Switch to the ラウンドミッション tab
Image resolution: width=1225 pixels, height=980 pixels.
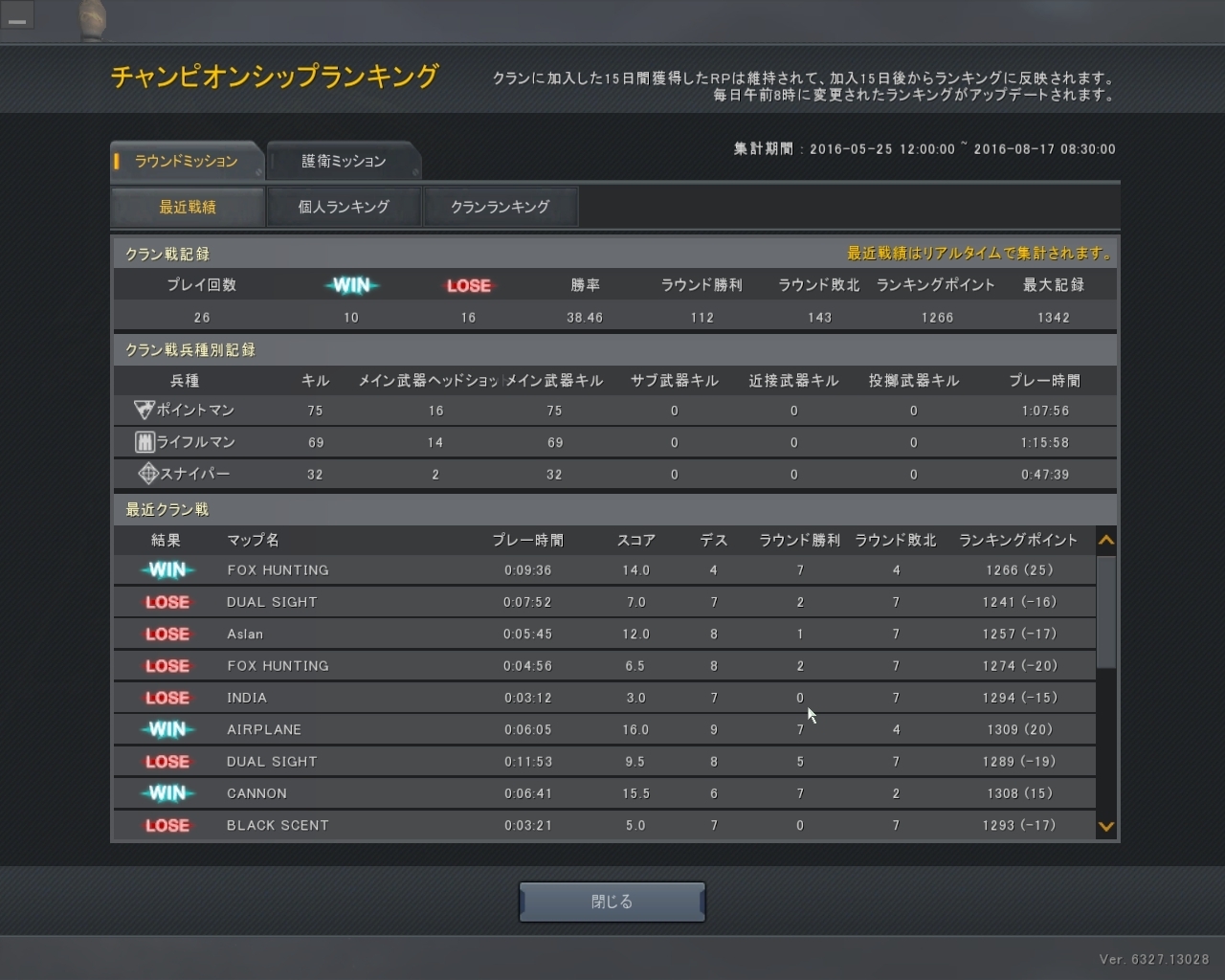[x=186, y=161]
